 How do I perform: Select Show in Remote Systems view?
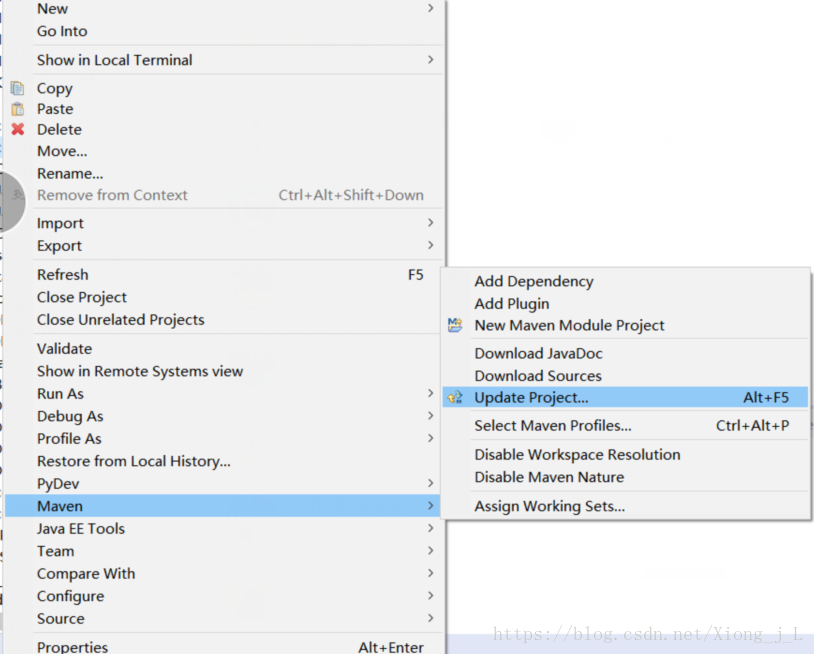point(225,371)
